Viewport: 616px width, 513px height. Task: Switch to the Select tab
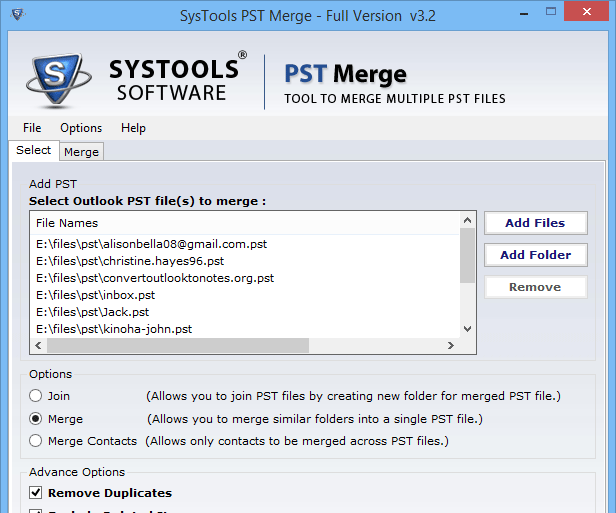click(34, 150)
